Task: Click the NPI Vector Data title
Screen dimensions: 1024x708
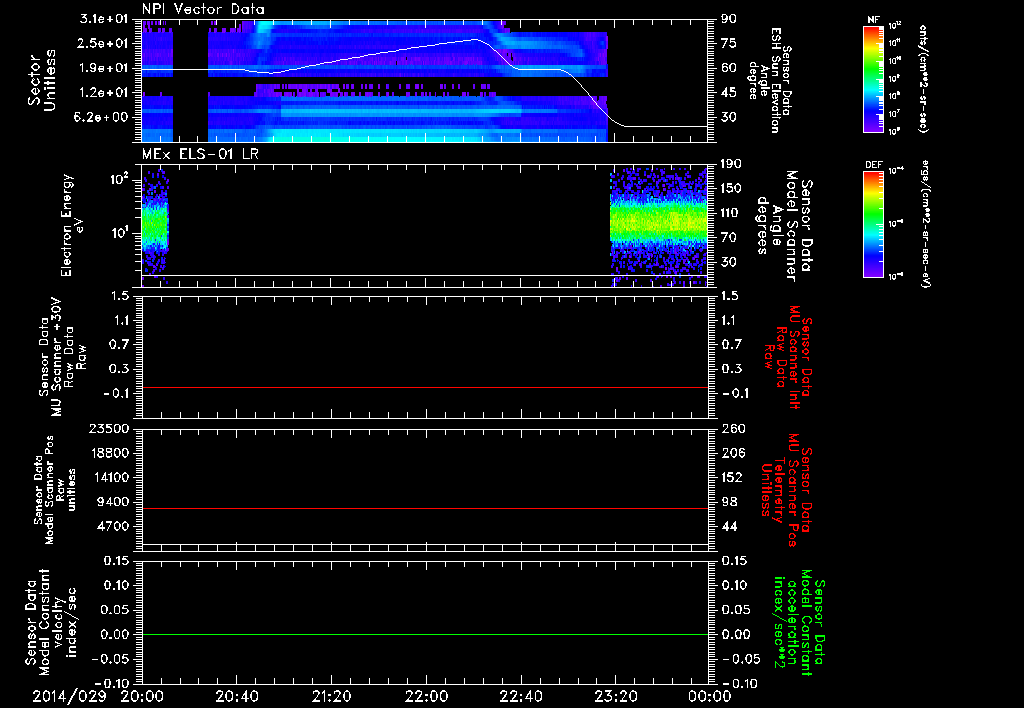Action: click(x=203, y=9)
